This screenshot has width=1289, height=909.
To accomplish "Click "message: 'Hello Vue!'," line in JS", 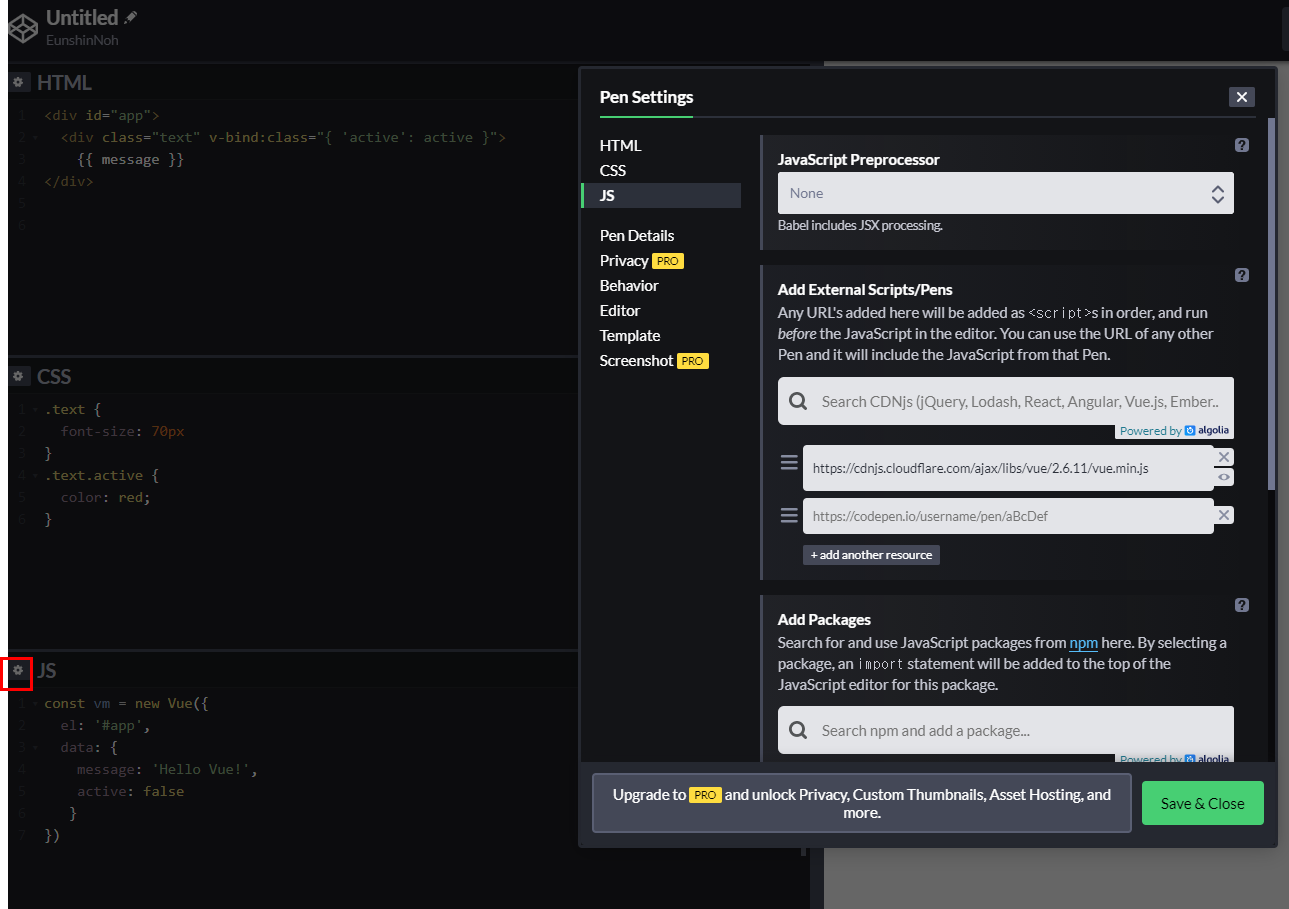I will [x=168, y=769].
